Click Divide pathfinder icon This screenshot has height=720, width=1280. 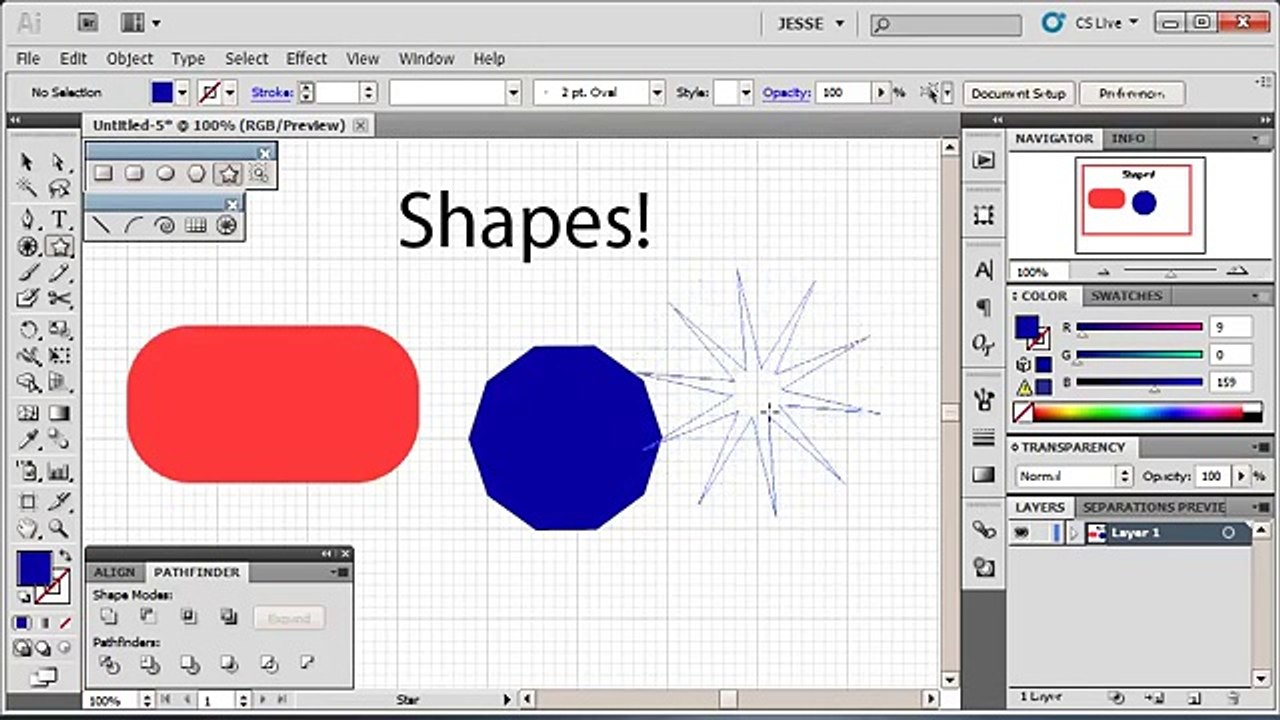coord(109,663)
